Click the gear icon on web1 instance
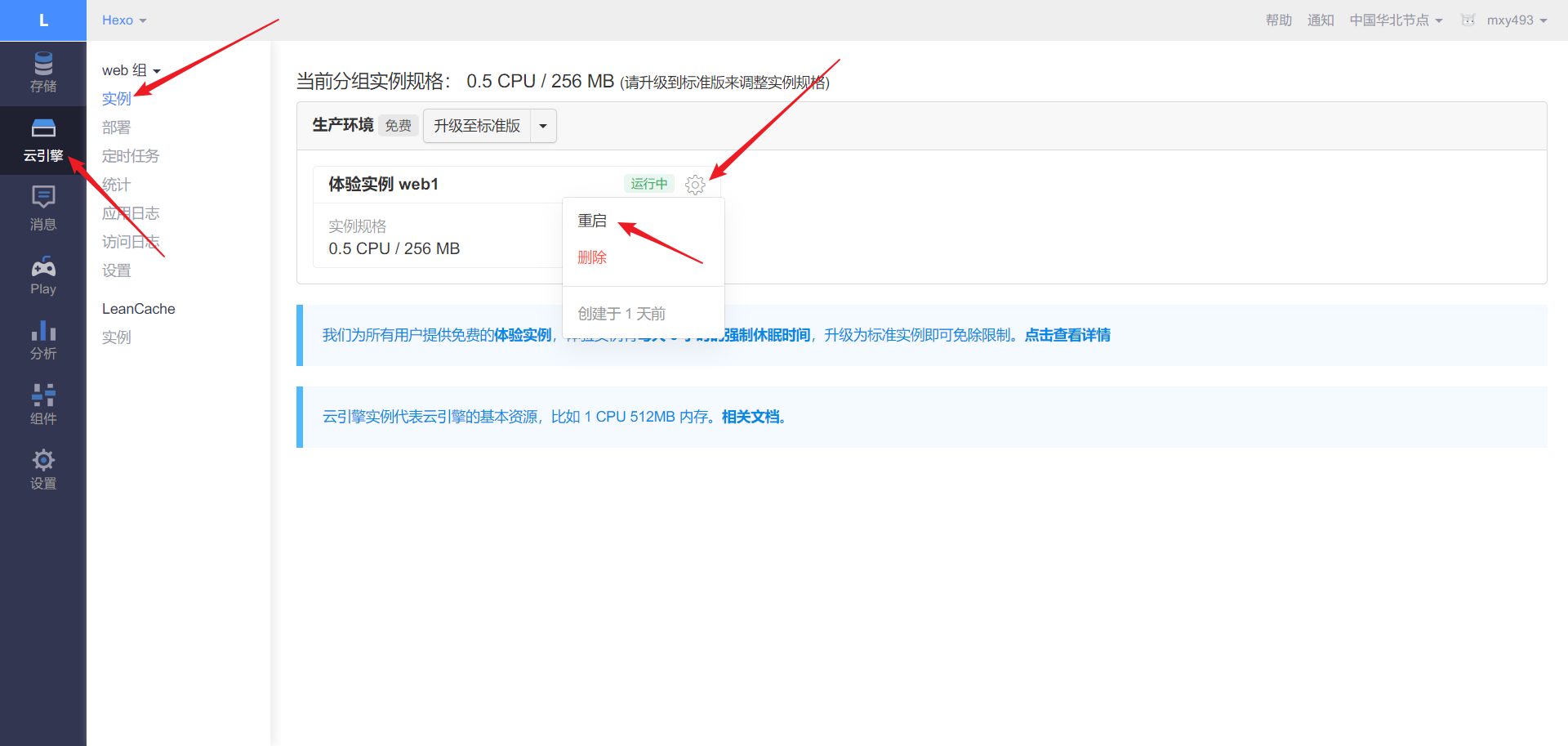Viewport: 1568px width, 746px height. pos(695,185)
